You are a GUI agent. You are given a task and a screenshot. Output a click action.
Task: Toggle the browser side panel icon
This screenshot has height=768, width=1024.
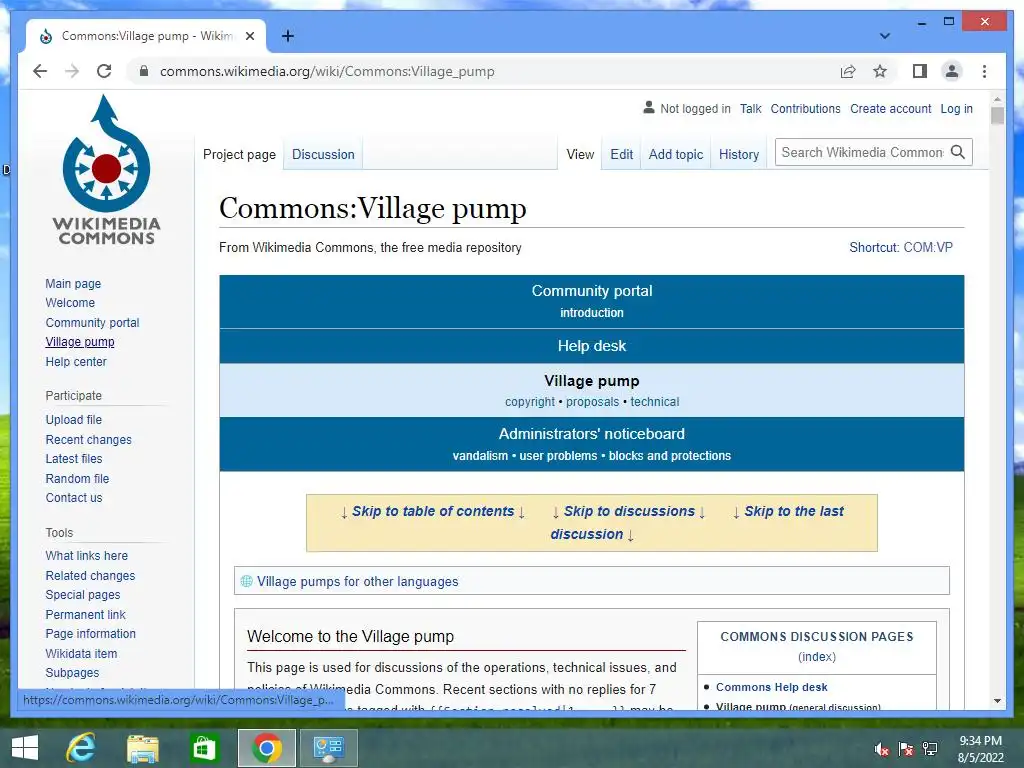(920, 71)
